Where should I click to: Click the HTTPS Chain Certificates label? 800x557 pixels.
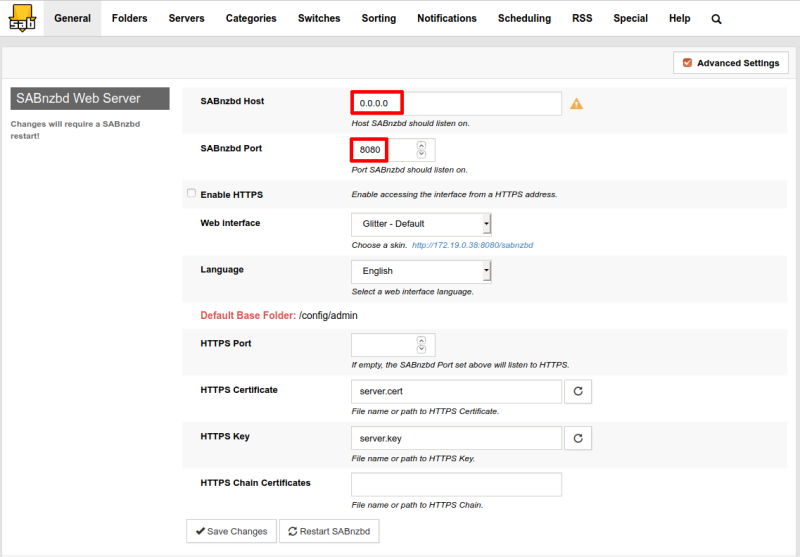point(255,483)
